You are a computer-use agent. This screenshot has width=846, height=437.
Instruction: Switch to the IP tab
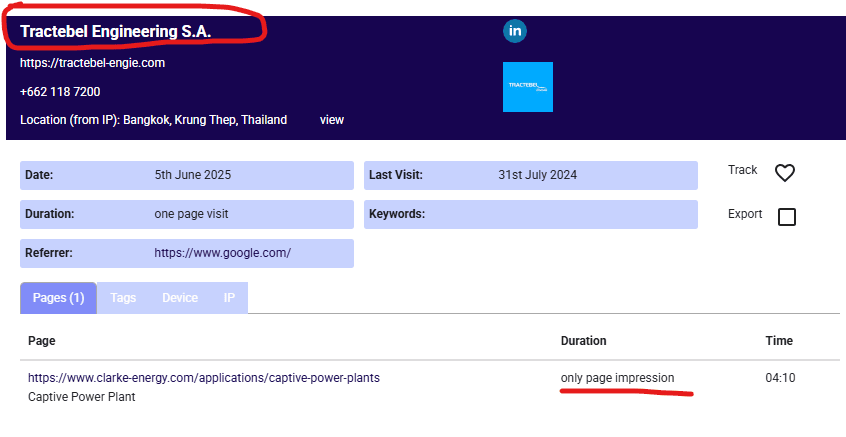(229, 298)
